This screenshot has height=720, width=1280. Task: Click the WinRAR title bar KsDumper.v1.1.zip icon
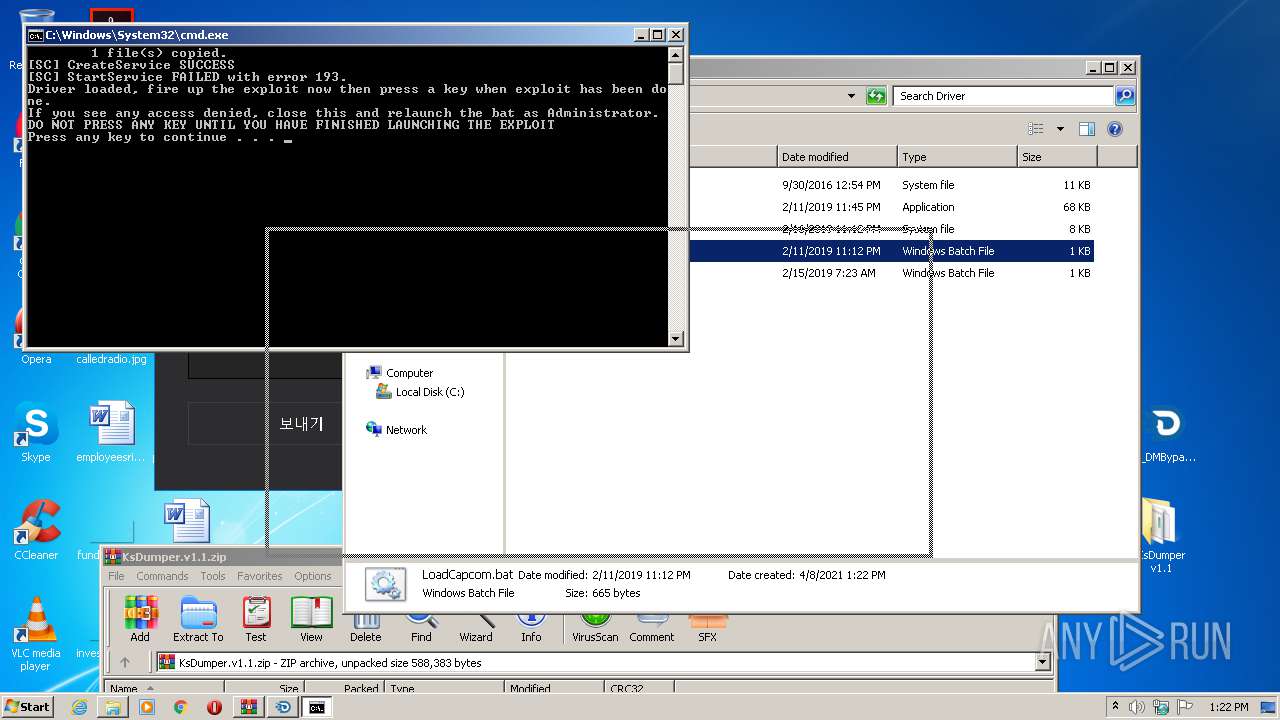[112, 557]
